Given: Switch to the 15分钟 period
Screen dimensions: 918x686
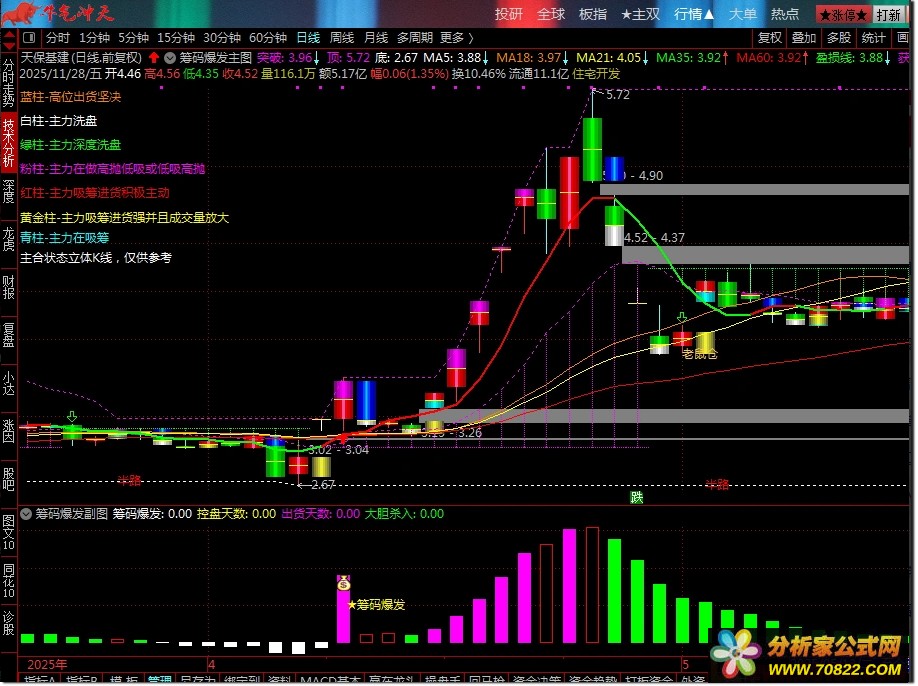Looking at the screenshot, I should [x=176, y=38].
